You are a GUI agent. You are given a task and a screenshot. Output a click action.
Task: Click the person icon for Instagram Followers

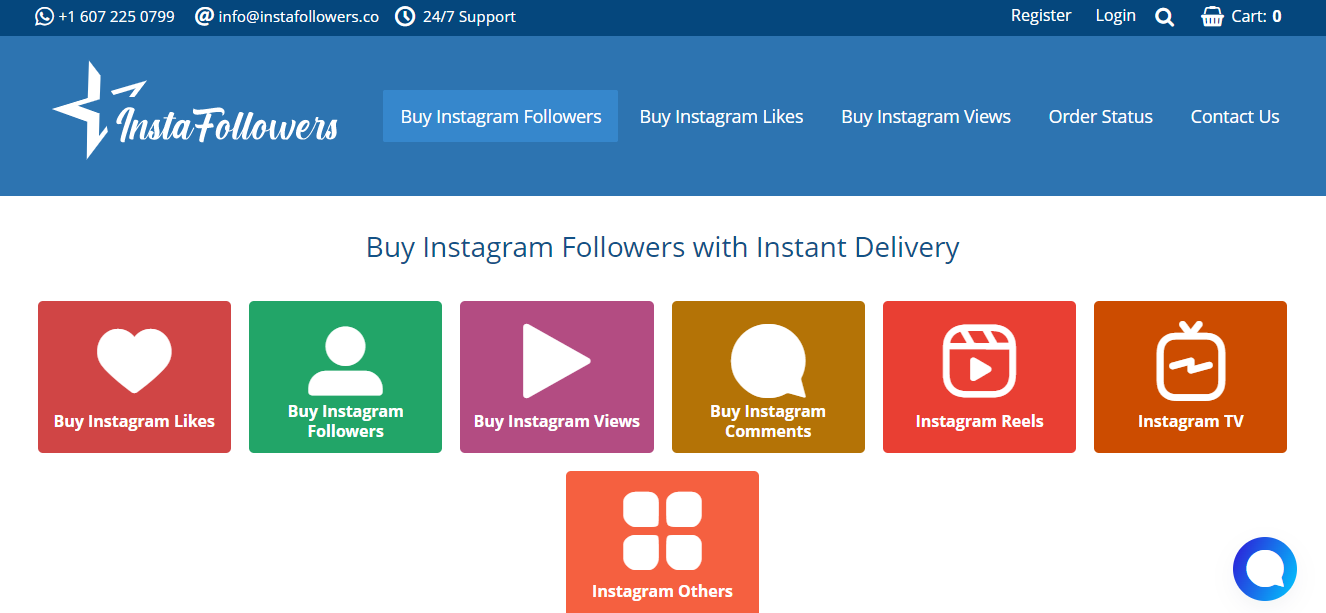click(345, 361)
